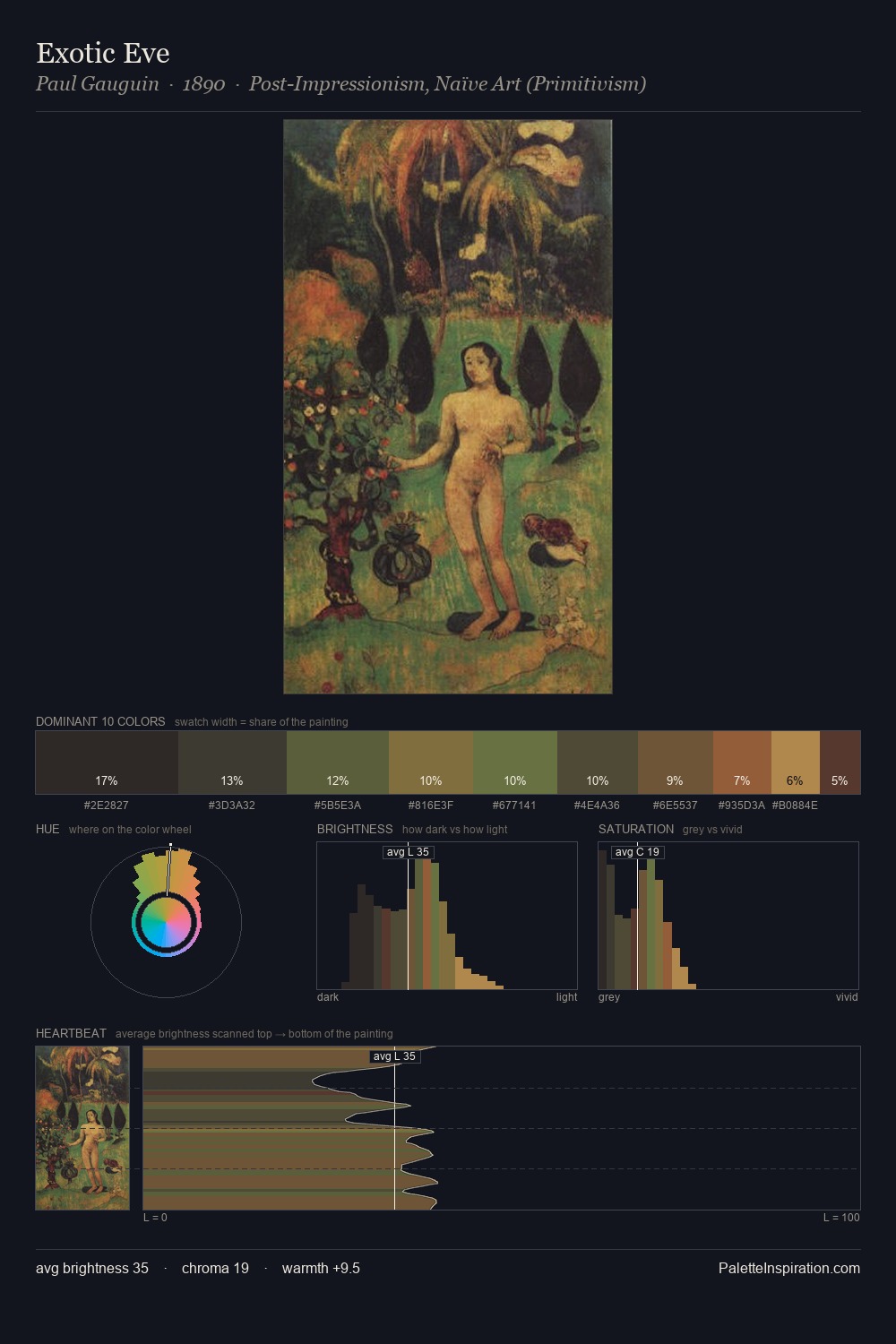Viewport: 896px width, 1344px height.
Task: Click the 'L = 100' axis label
Action: (x=841, y=1218)
